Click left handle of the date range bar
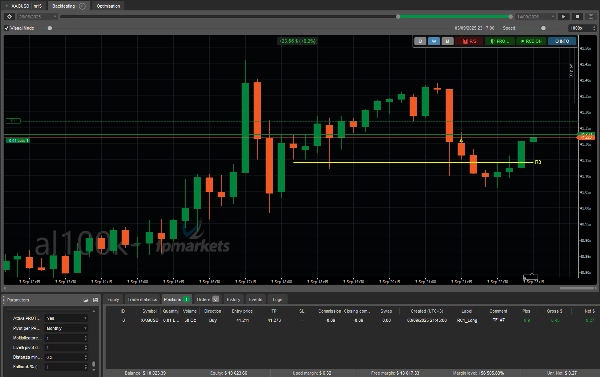 pyautogui.click(x=398, y=16)
